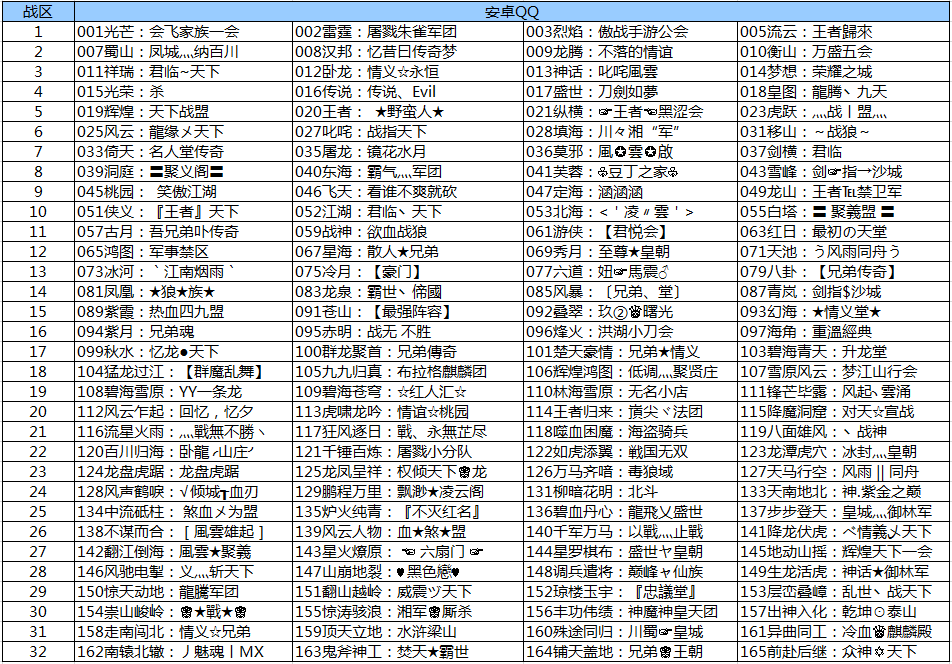Viewport: 952px width, 664px height.
Task: Click cell 017盛世：刀劍如夢
Action: click(x=630, y=92)
